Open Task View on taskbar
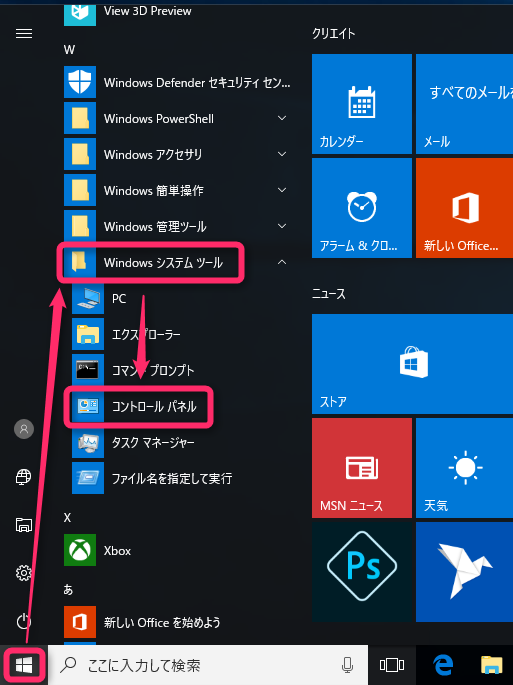 coord(392,665)
